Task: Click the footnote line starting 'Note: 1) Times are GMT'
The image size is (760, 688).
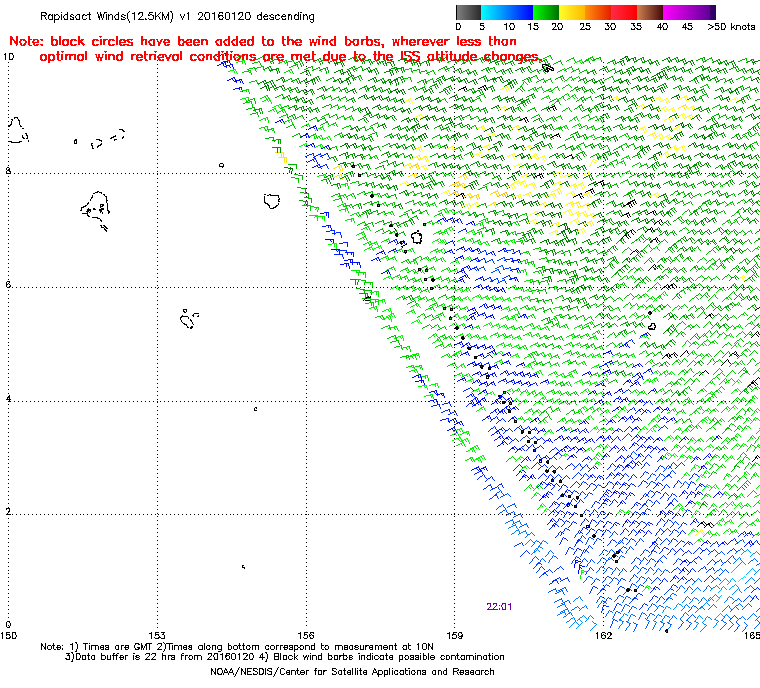Action: [x=237, y=647]
